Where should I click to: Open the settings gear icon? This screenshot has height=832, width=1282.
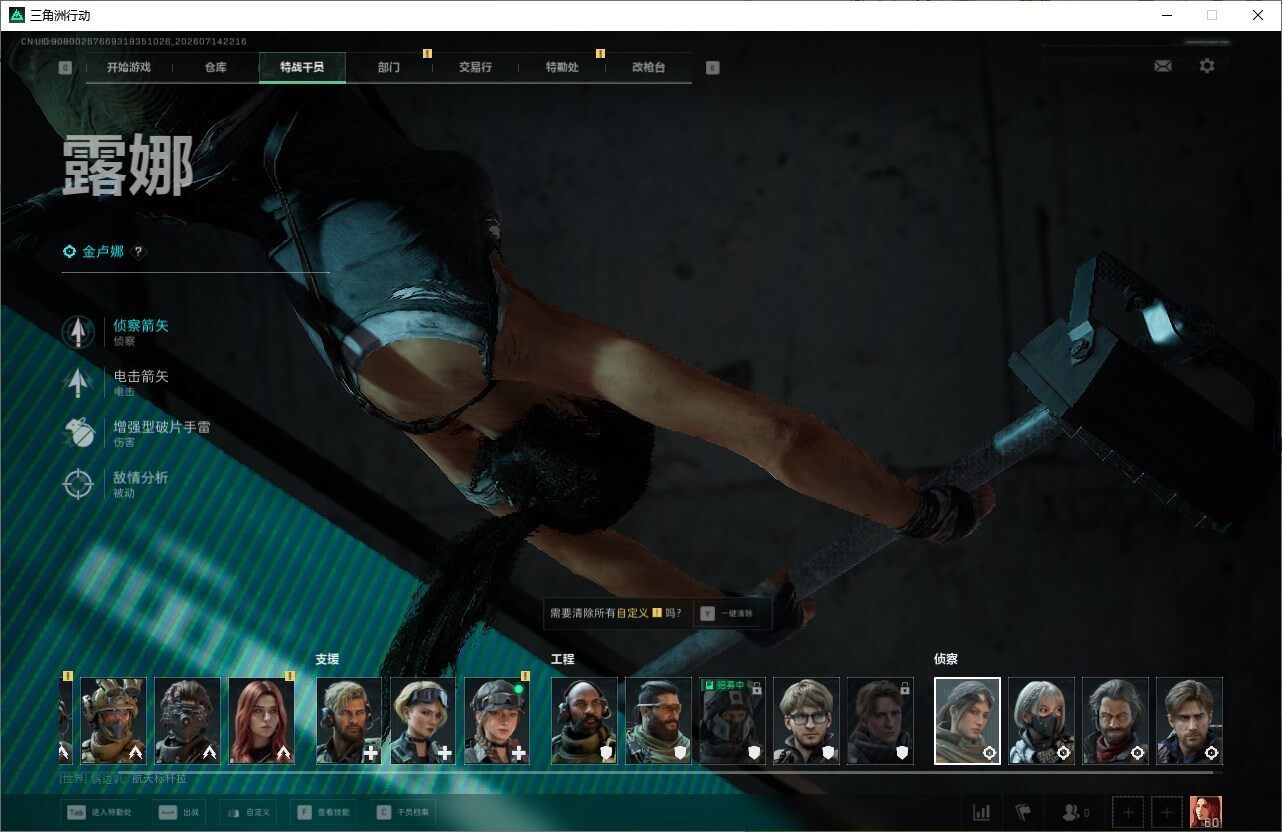coord(1207,66)
